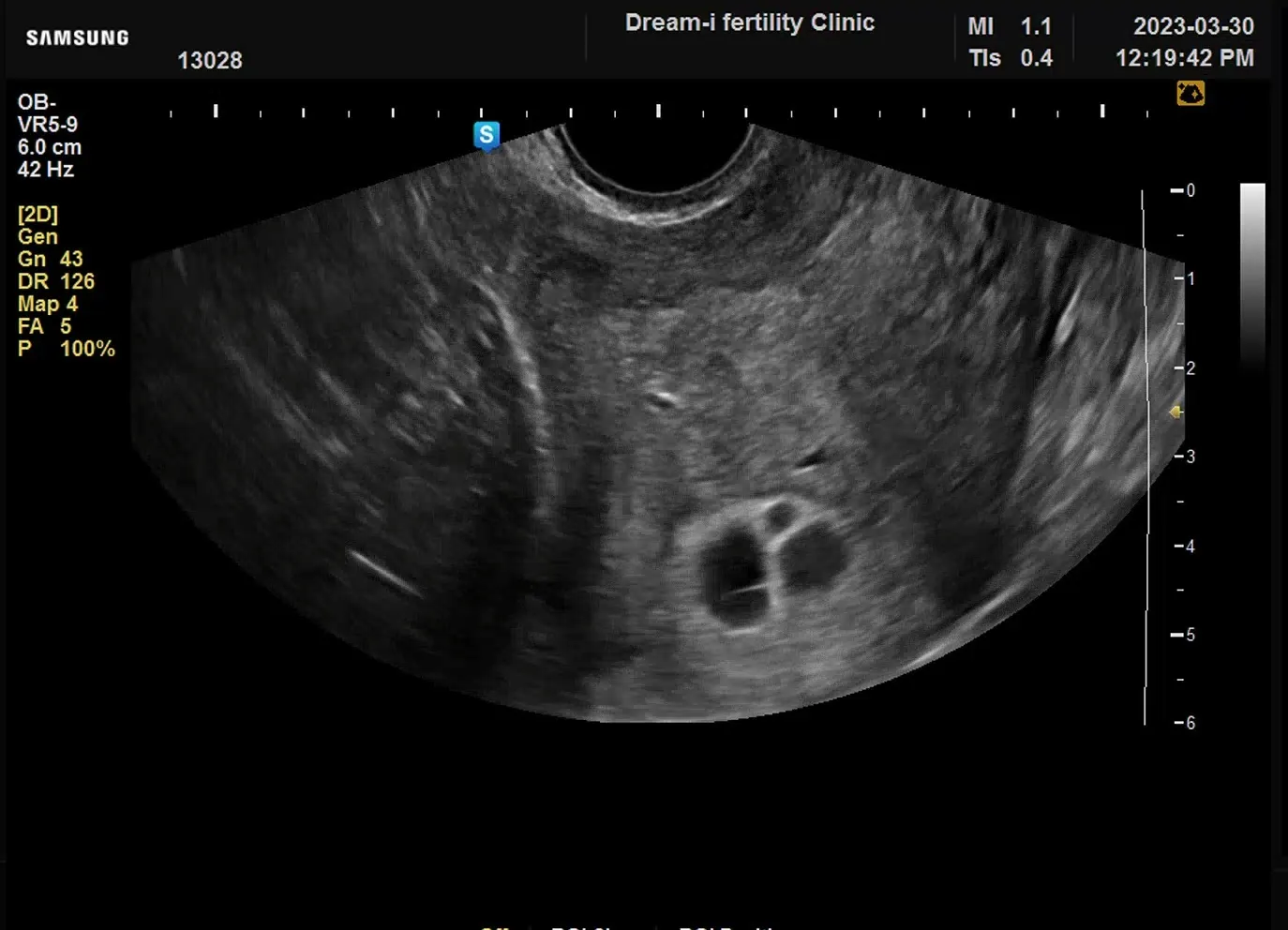Select the [2D] mode label

pyautogui.click(x=37, y=215)
